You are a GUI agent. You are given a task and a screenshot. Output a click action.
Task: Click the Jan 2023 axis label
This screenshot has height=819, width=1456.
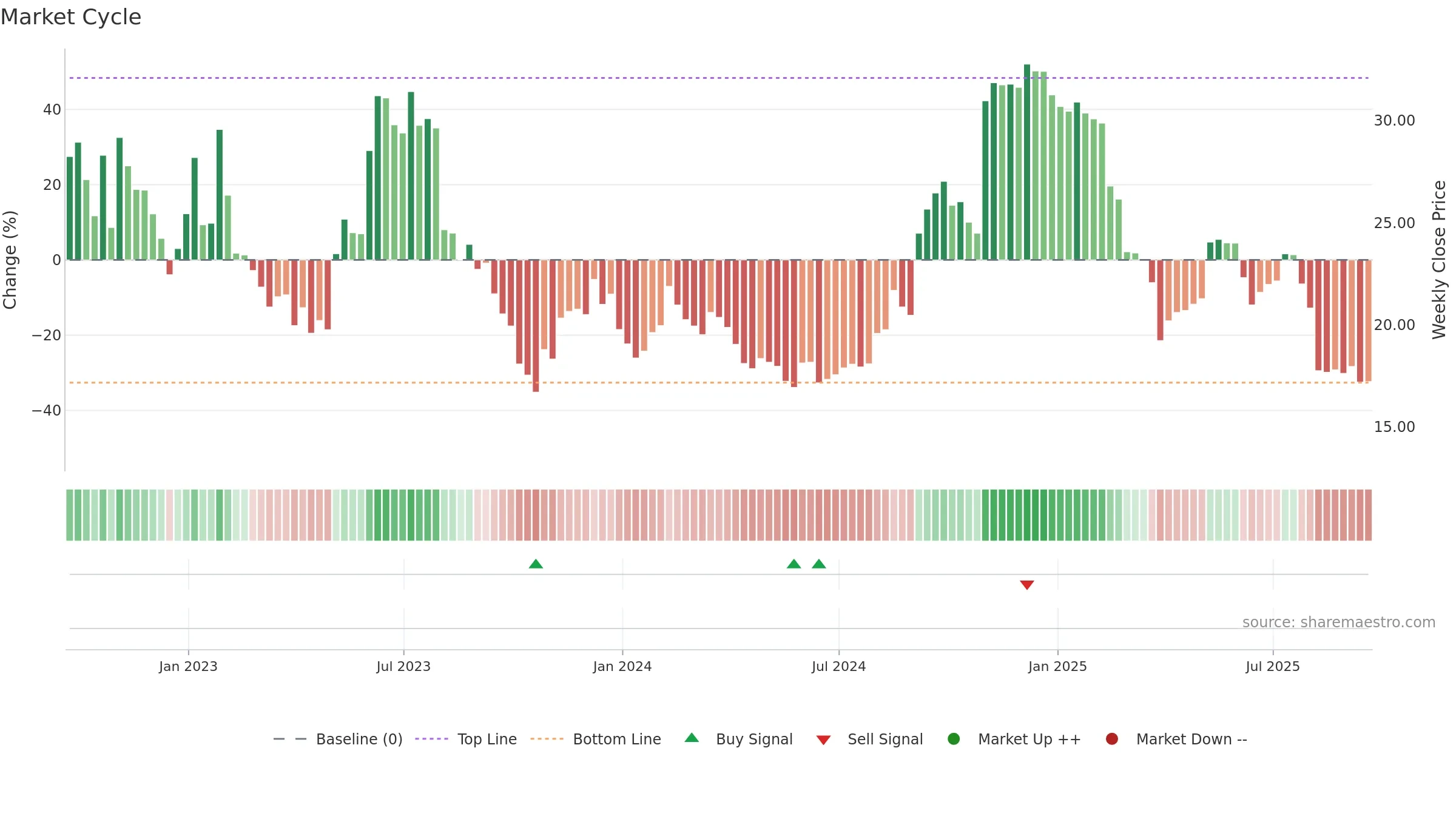click(x=188, y=666)
